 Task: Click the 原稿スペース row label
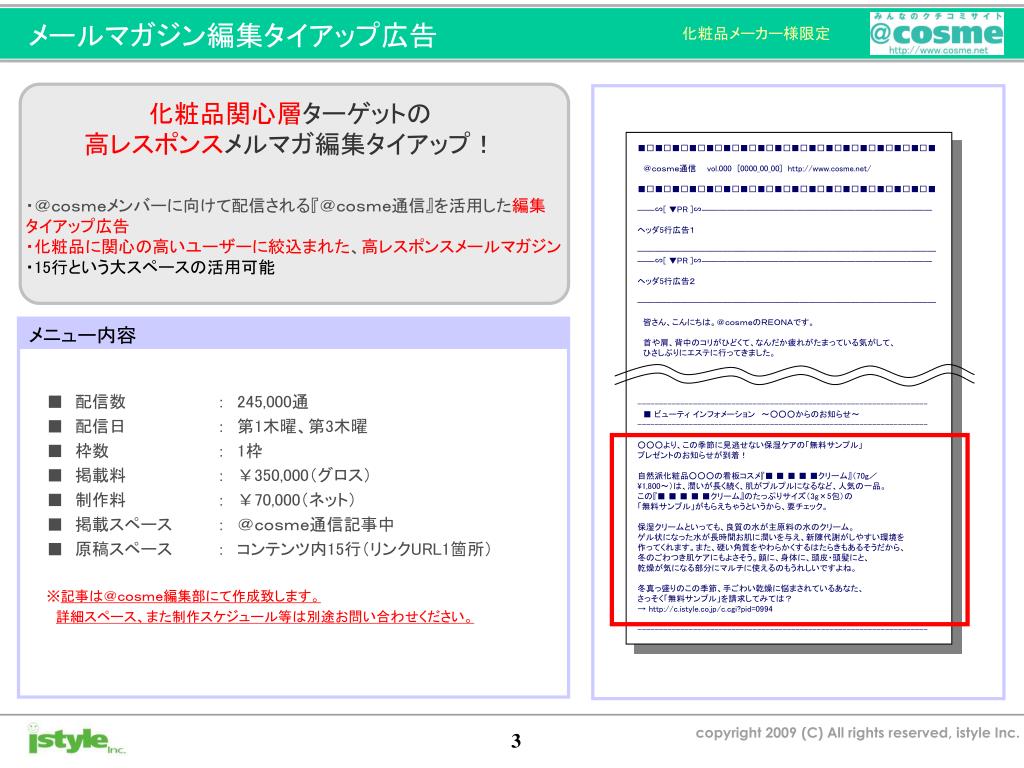coord(123,549)
